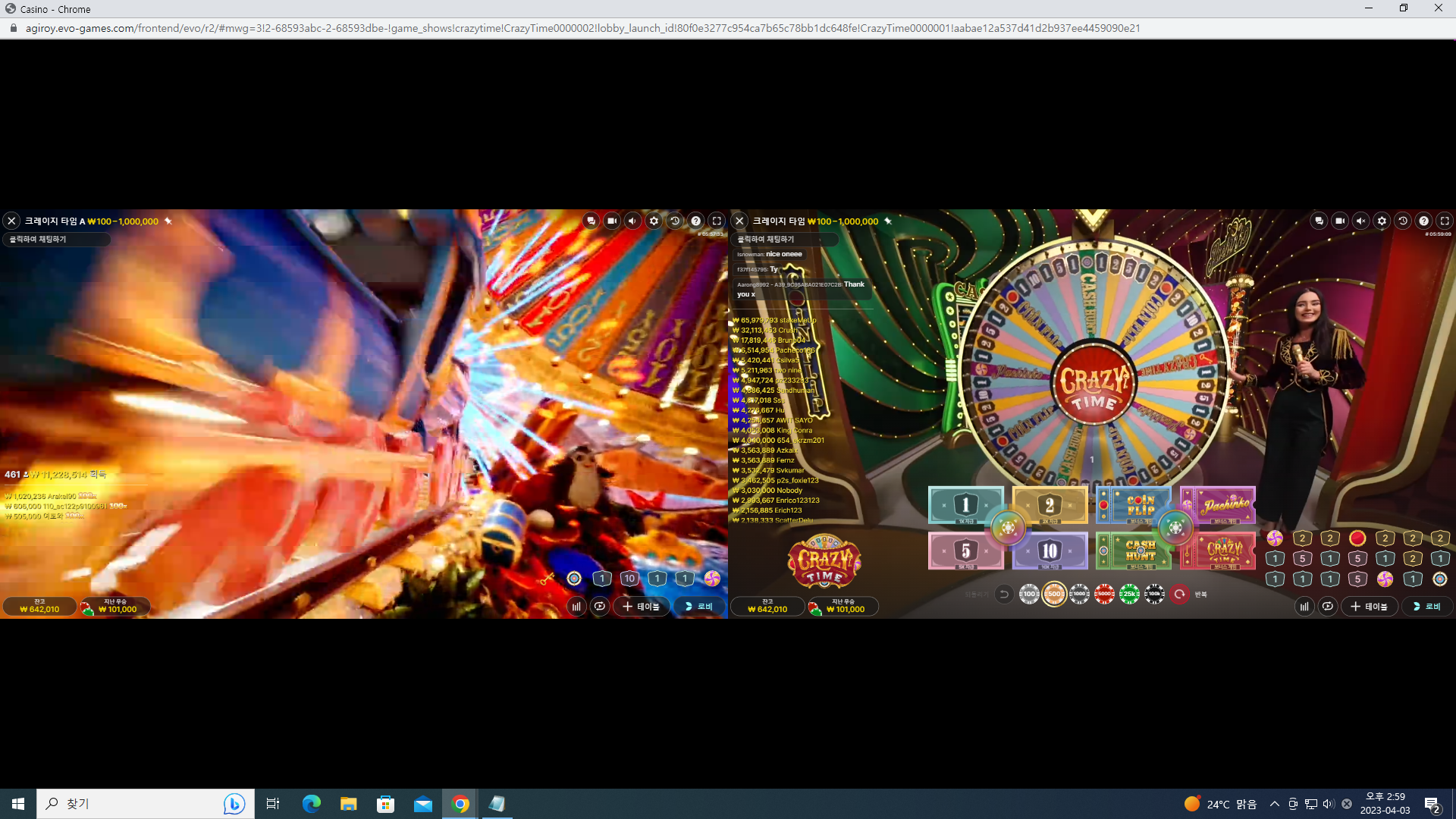Click the undo bet arrow button
Viewport: 1456px width, 819px height.
click(1004, 595)
